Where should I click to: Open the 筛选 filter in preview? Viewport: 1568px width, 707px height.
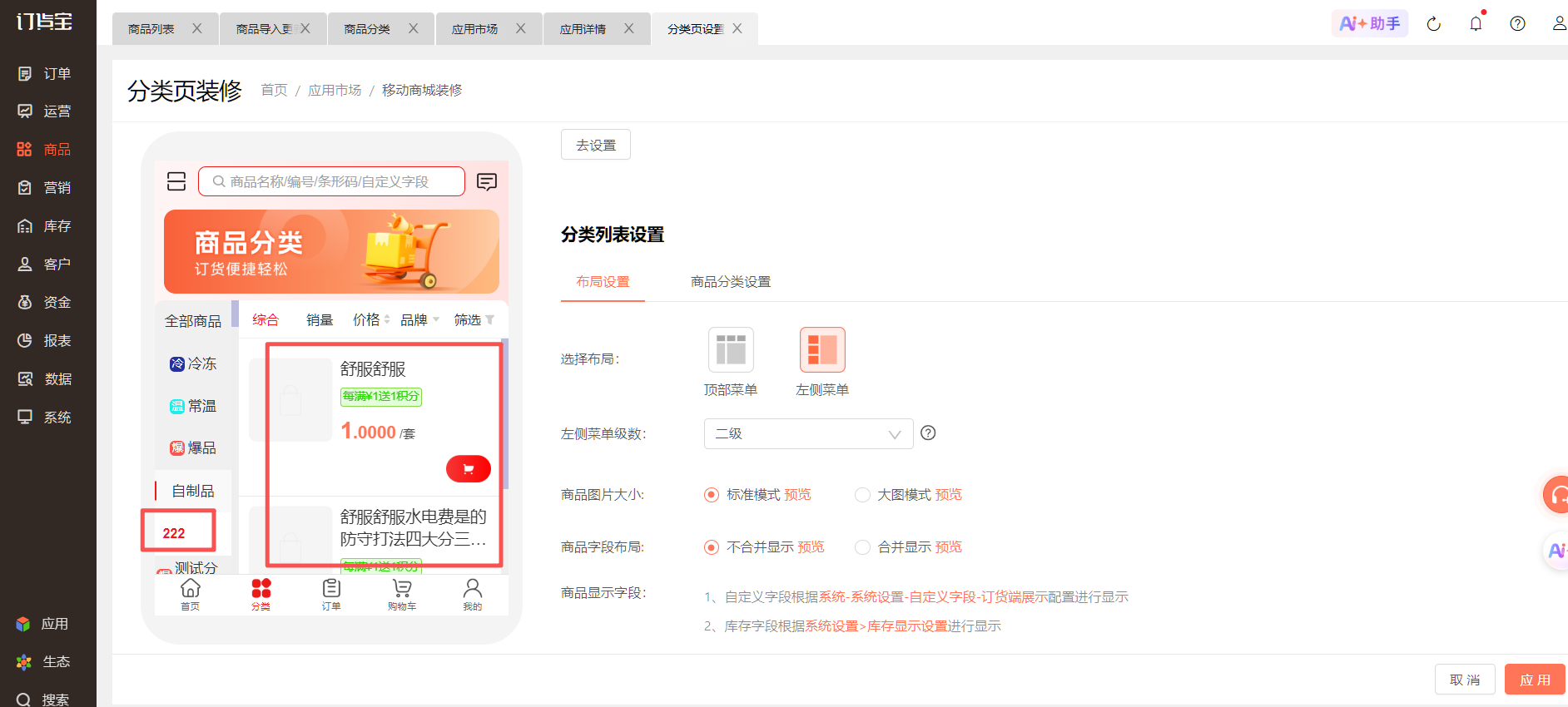coord(474,320)
